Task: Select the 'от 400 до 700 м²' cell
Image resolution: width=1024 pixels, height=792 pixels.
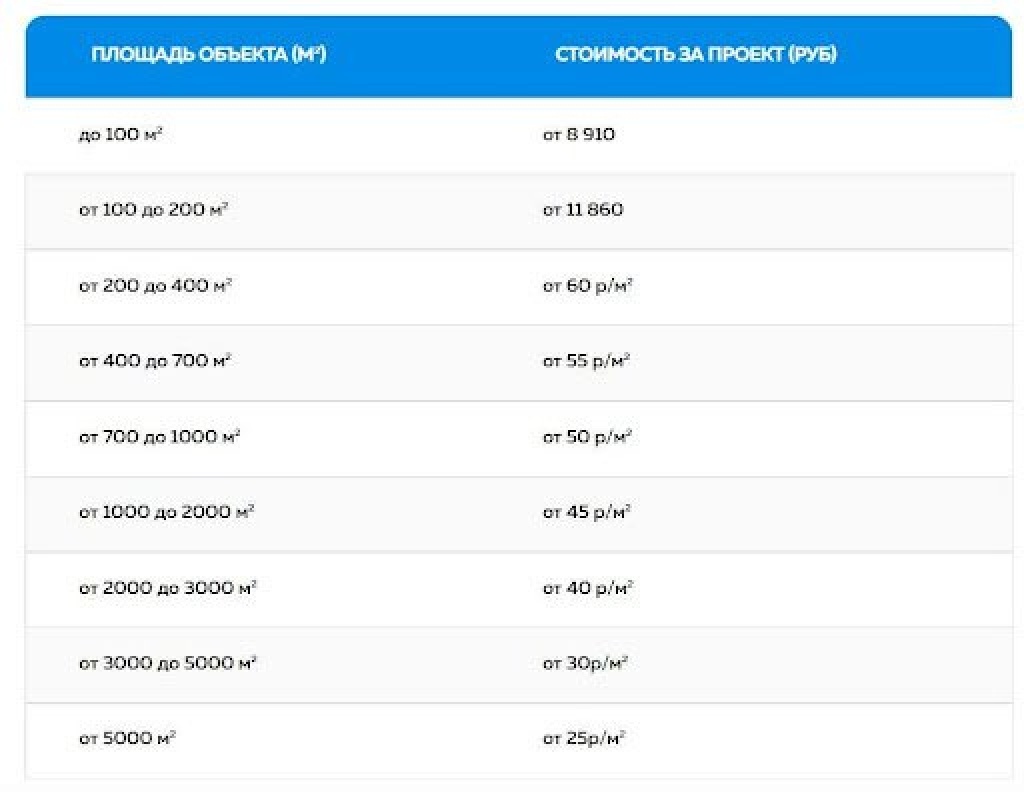Action: click(155, 361)
